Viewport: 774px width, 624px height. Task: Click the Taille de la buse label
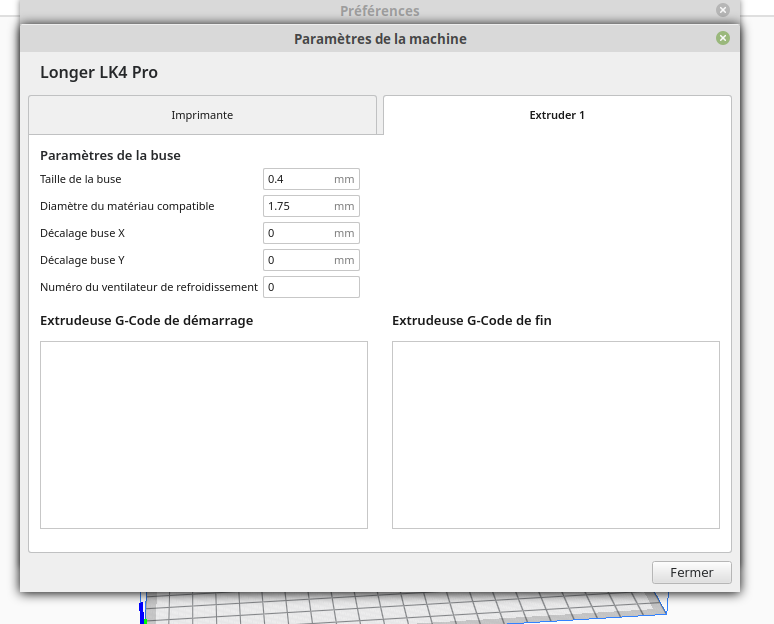point(80,179)
